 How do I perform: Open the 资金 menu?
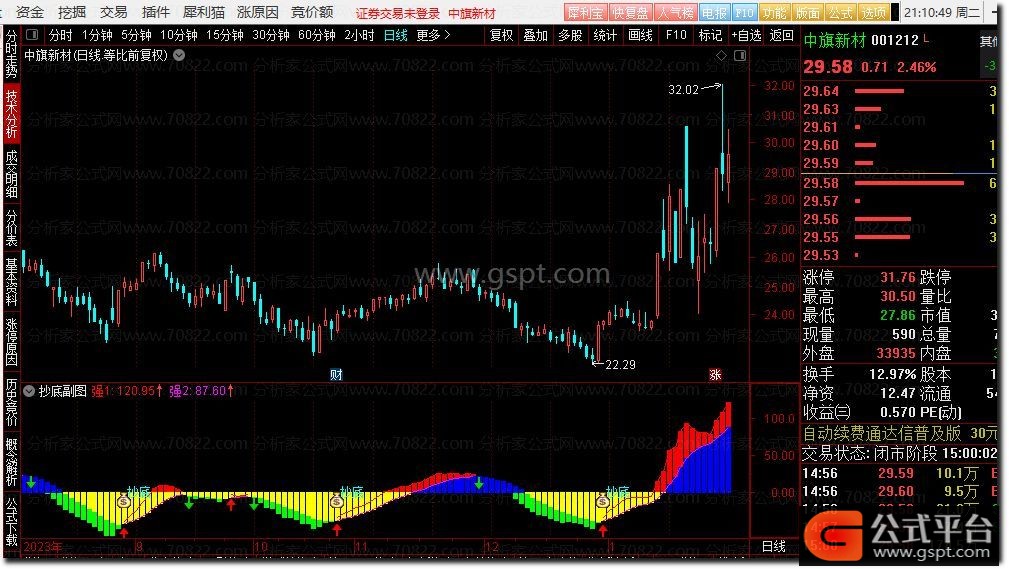point(30,12)
